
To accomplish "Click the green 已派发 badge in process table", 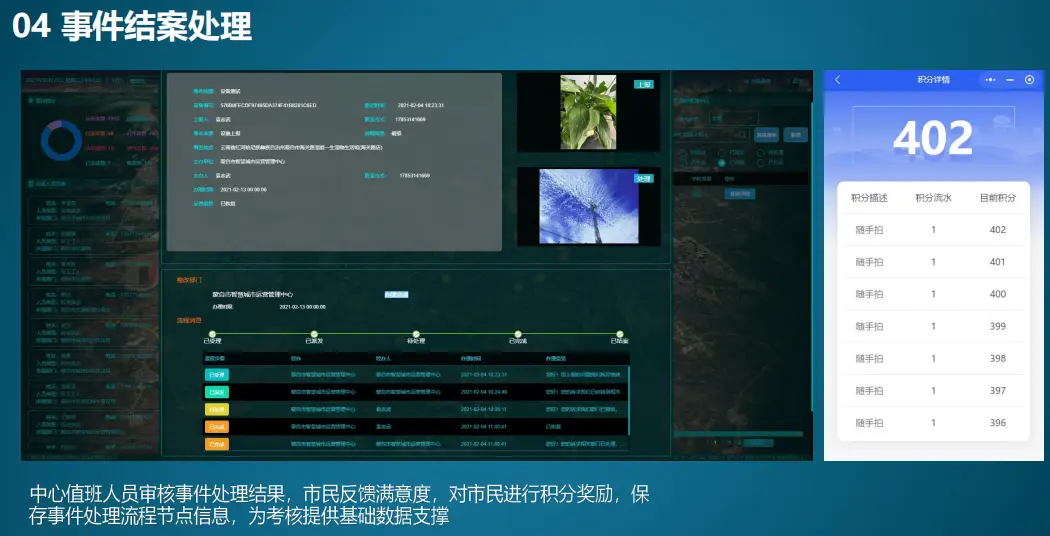I will coord(217,392).
